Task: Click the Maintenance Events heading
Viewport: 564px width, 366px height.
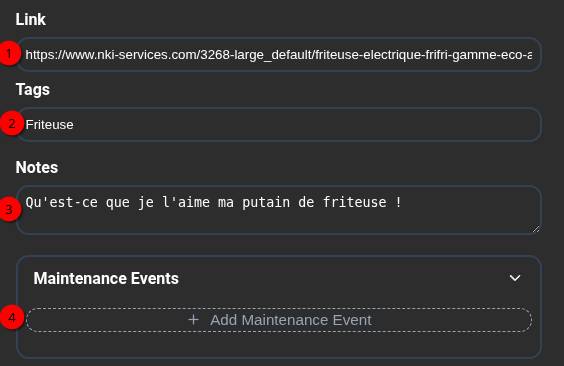Action: point(106,278)
